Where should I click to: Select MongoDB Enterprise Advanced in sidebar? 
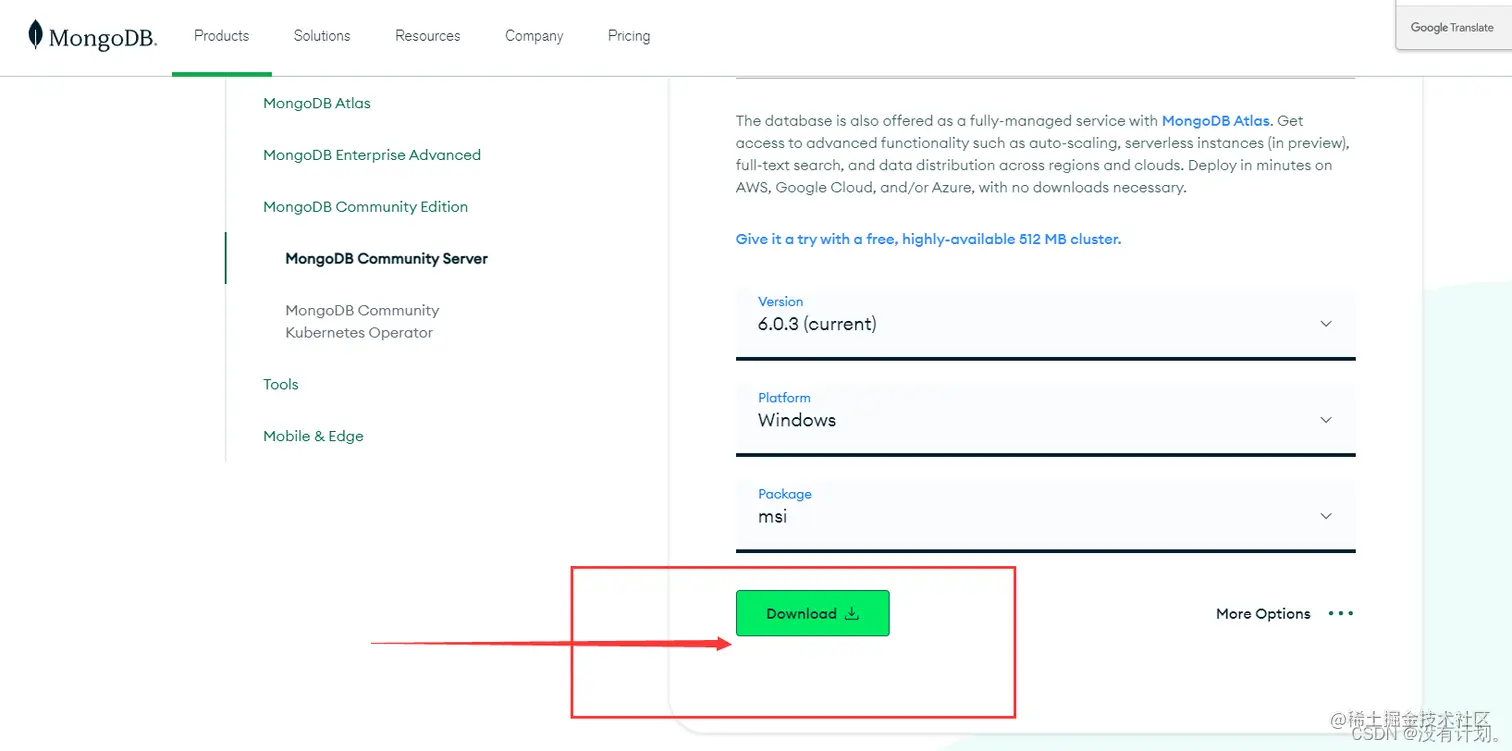click(372, 155)
